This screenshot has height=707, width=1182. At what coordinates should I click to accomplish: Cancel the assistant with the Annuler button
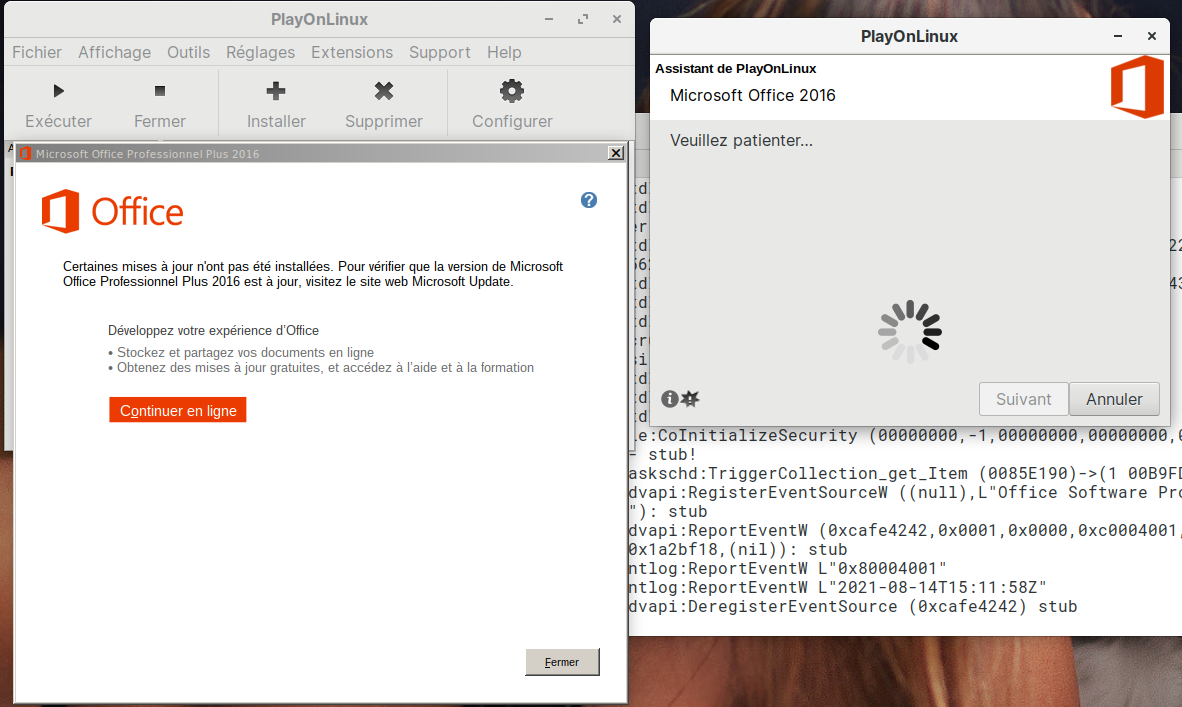point(1114,399)
